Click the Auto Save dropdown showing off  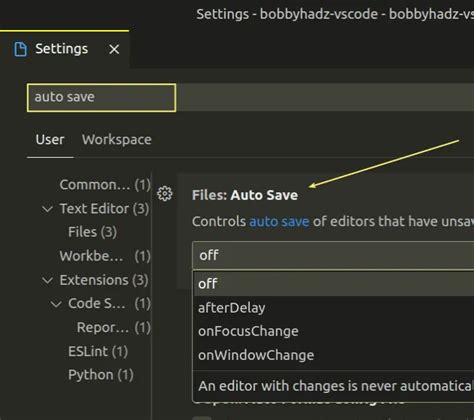click(333, 255)
